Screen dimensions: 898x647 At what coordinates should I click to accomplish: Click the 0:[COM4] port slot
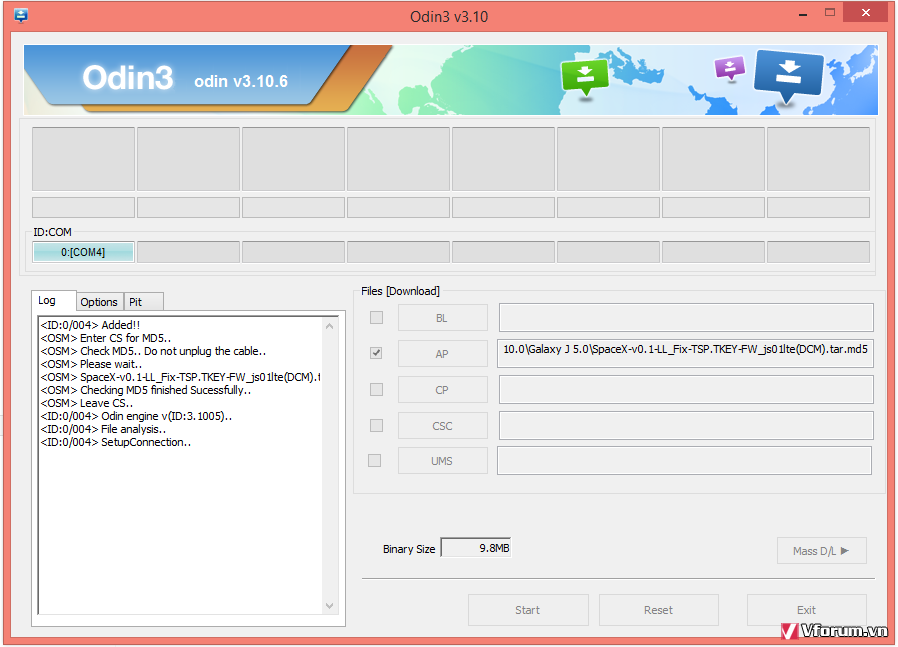pos(84,252)
